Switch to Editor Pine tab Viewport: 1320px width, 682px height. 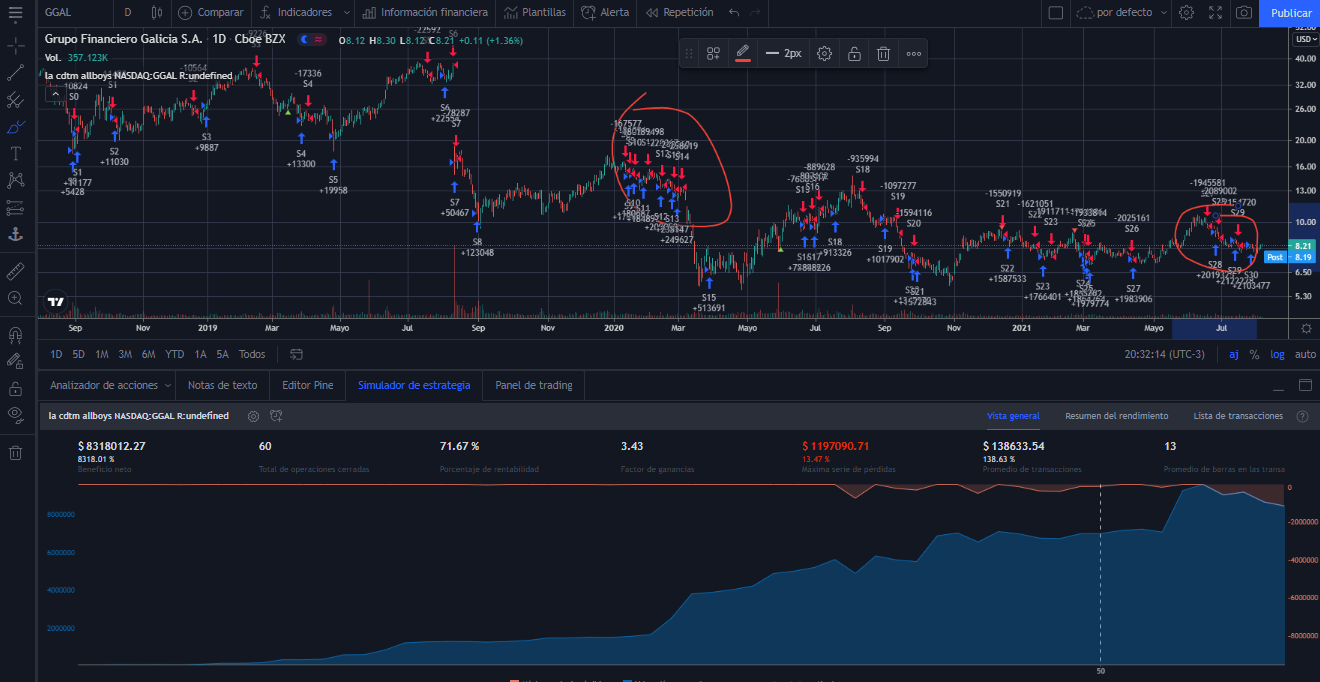pos(307,385)
